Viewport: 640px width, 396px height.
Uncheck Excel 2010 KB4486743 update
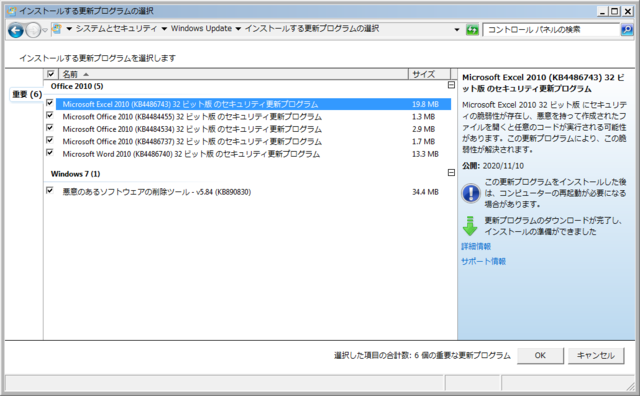50,103
